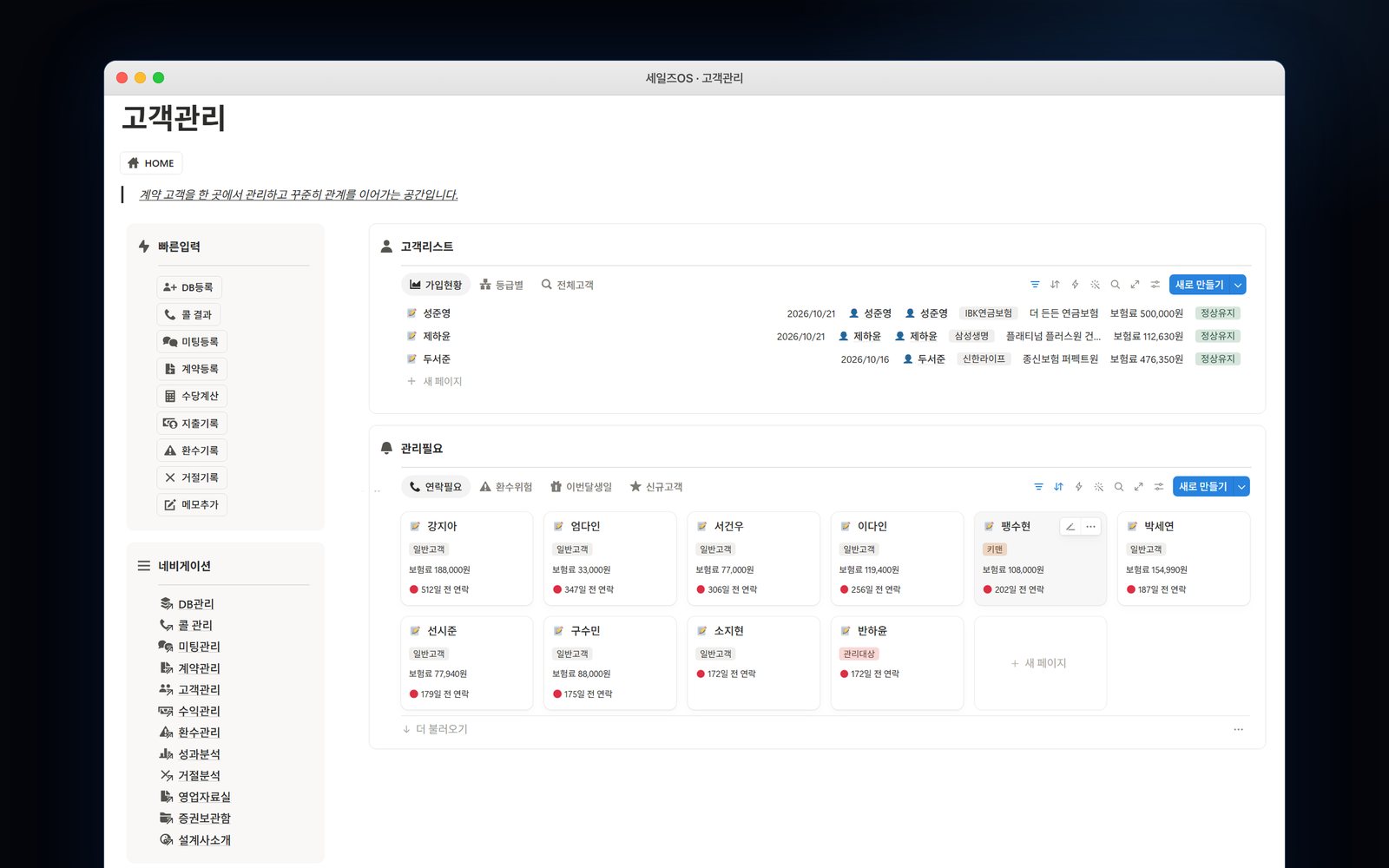The width and height of the screenshot is (1389, 868).
Task: Click the 수당계산 button
Action: [x=192, y=396]
